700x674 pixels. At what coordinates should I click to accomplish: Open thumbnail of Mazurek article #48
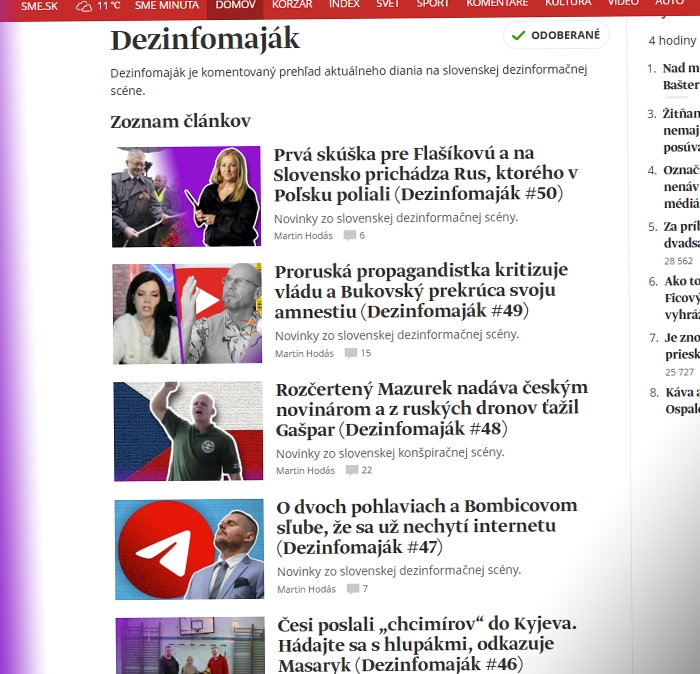188,431
